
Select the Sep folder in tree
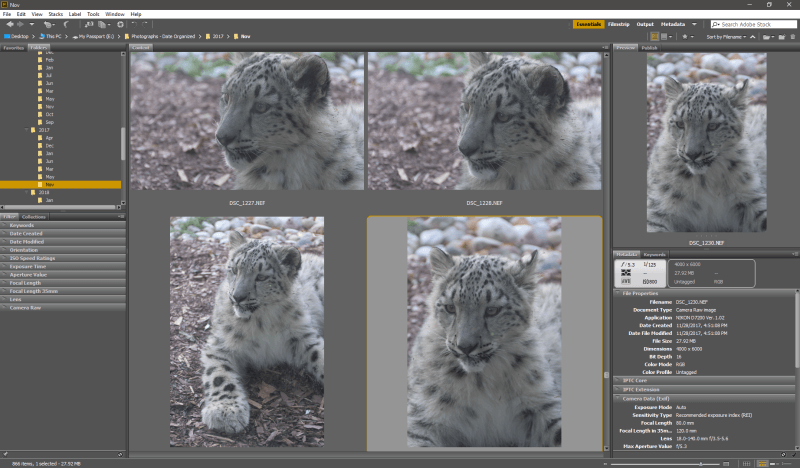point(49,122)
